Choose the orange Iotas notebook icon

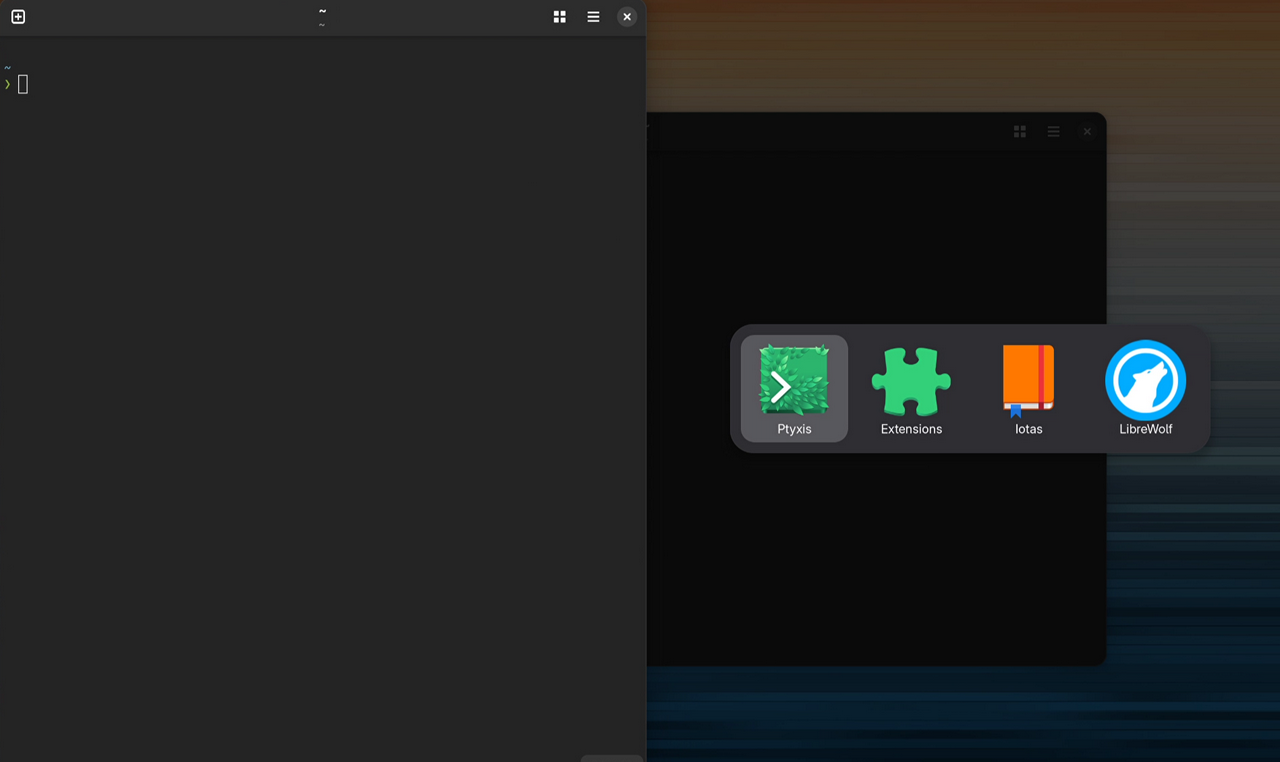(x=1028, y=378)
